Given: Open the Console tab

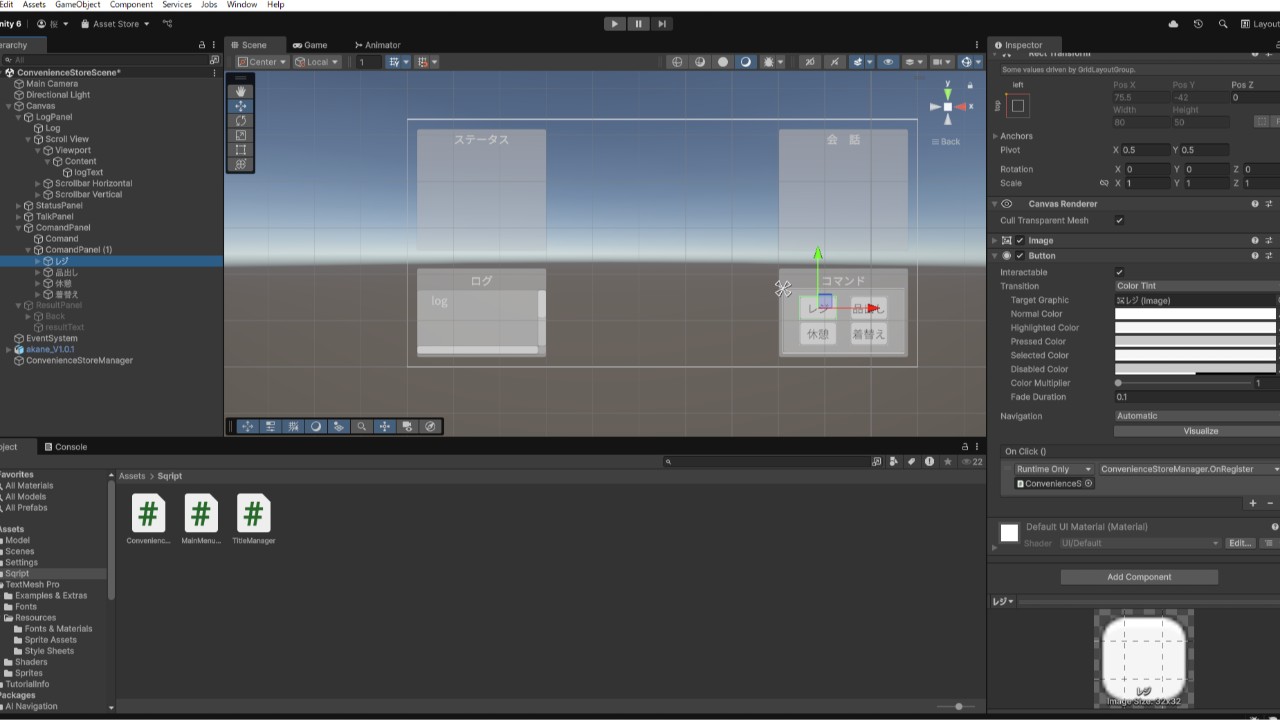Looking at the screenshot, I should pyautogui.click(x=65, y=447).
